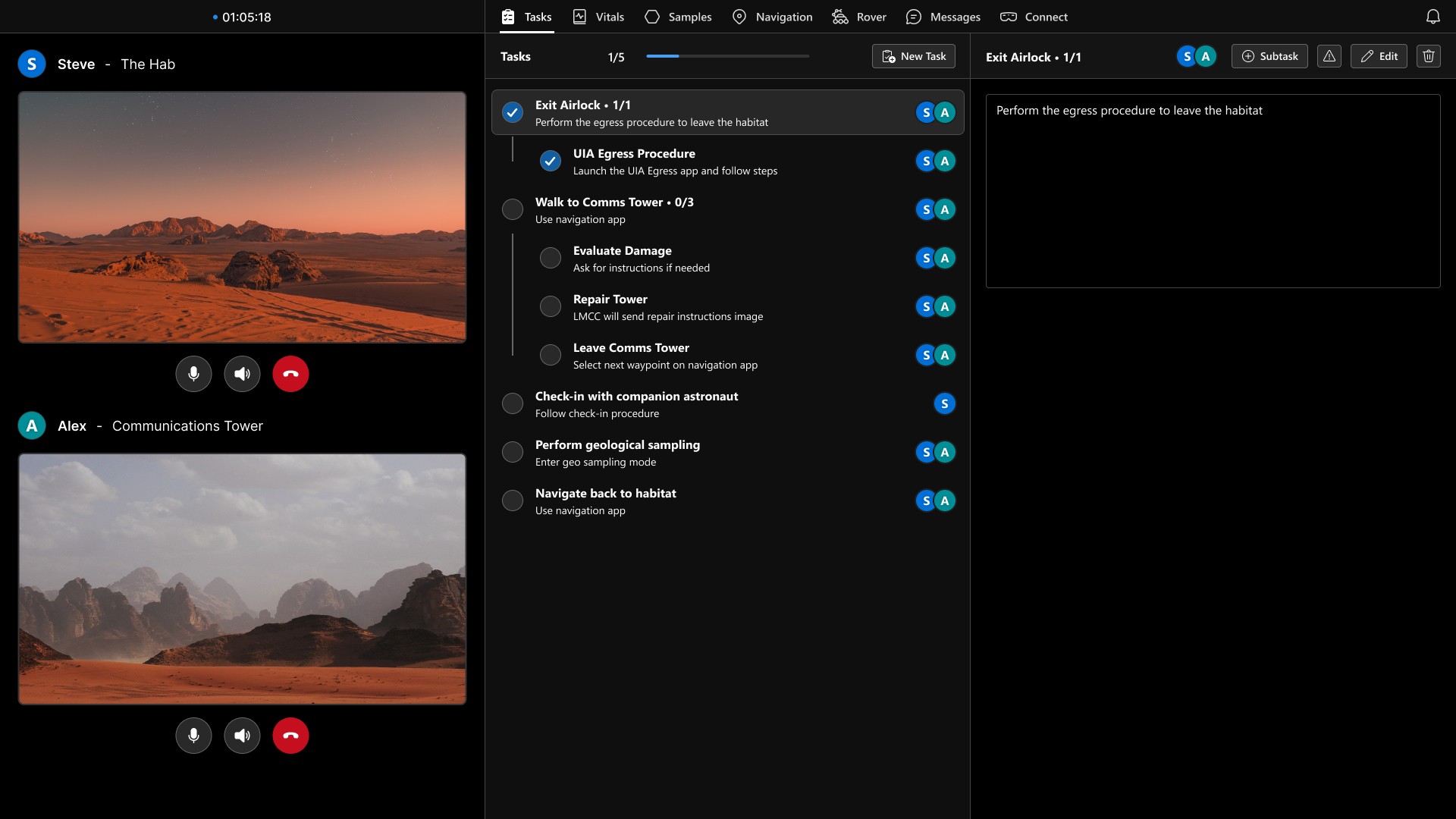End the call with Steve
Screen dimensions: 1456x819
point(290,374)
